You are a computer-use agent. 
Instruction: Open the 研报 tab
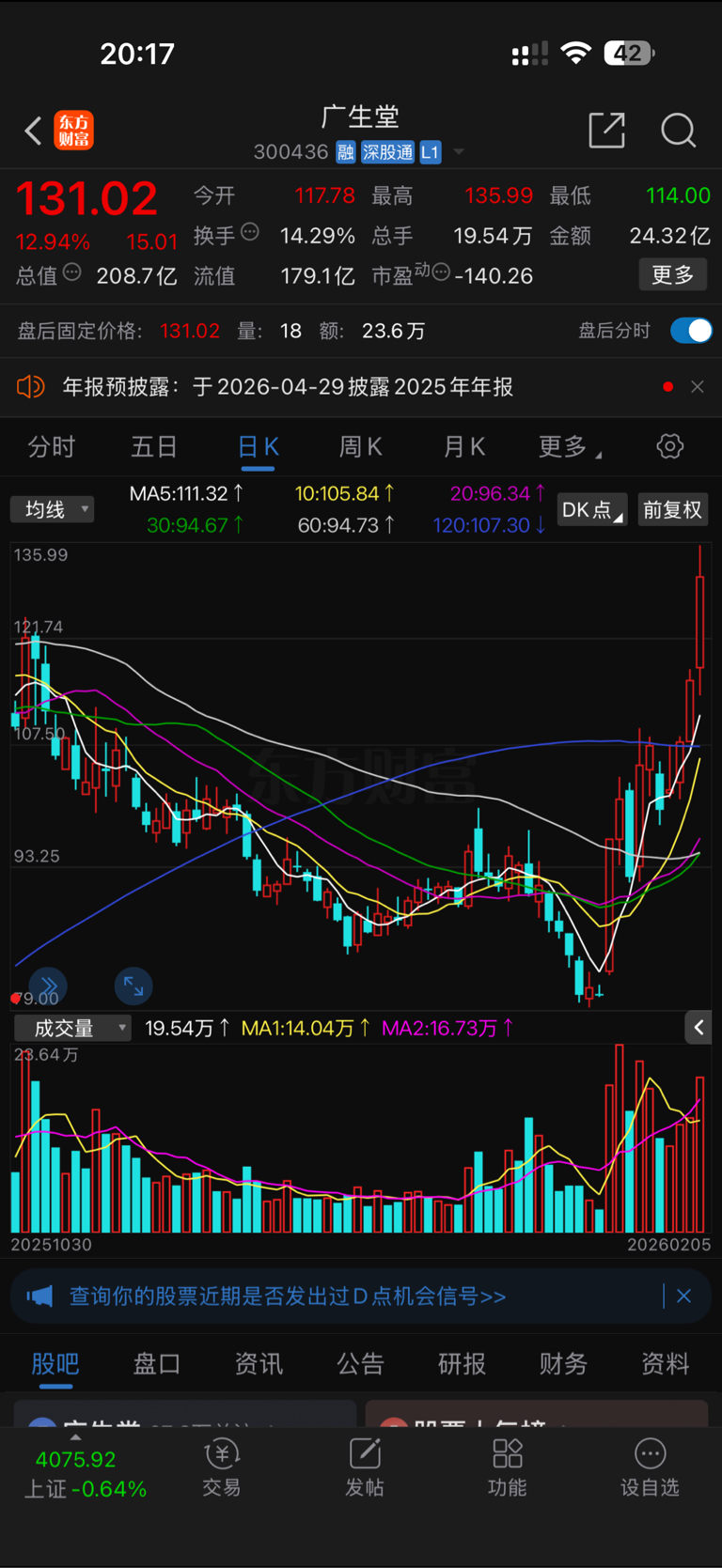pyautogui.click(x=462, y=1364)
